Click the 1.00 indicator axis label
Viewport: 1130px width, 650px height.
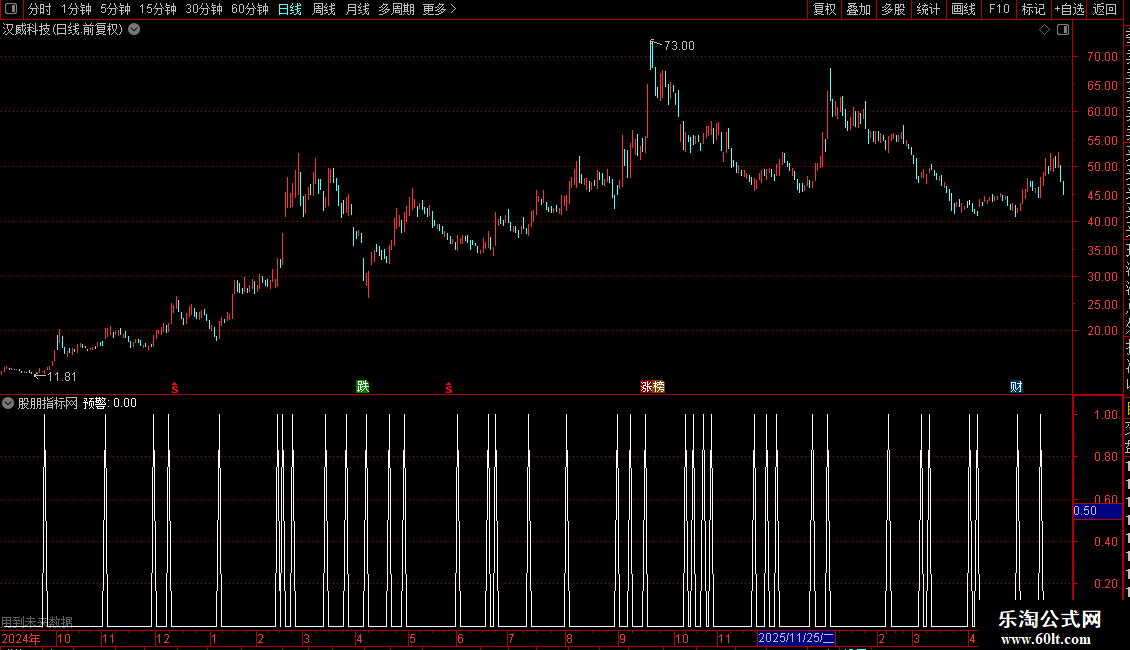pyautogui.click(x=1105, y=414)
